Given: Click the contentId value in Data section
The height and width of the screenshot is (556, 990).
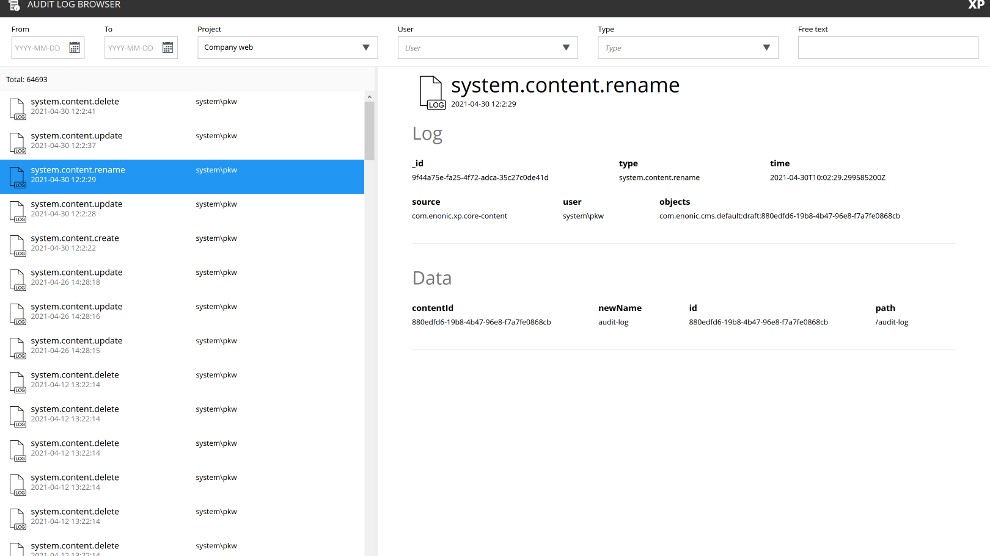Looking at the screenshot, I should tap(481, 322).
